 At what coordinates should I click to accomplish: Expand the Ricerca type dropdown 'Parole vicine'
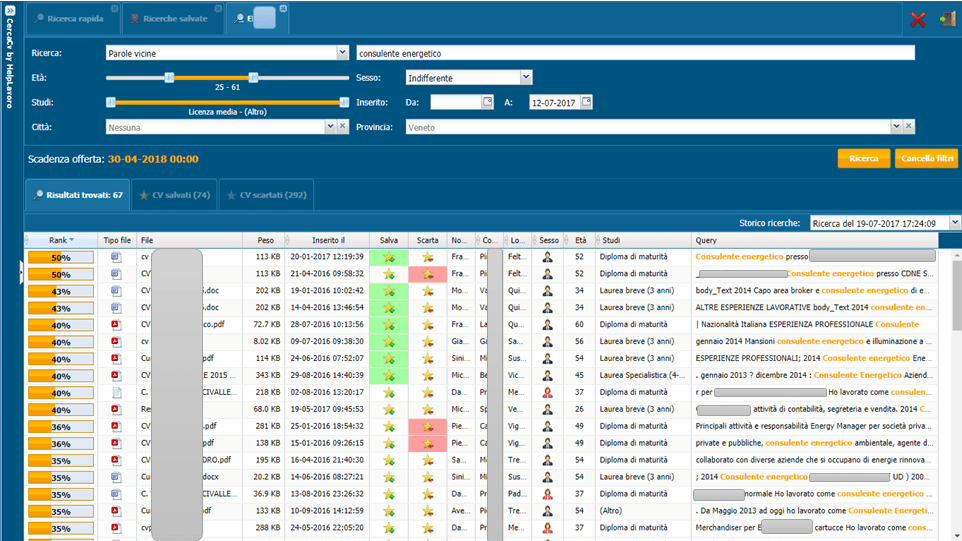[x=342, y=53]
